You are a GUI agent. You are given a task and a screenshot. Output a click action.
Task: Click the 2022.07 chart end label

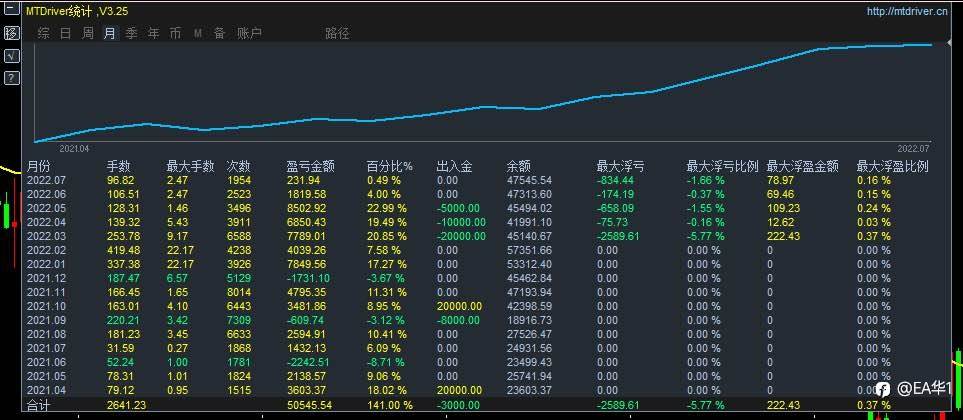[913, 149]
